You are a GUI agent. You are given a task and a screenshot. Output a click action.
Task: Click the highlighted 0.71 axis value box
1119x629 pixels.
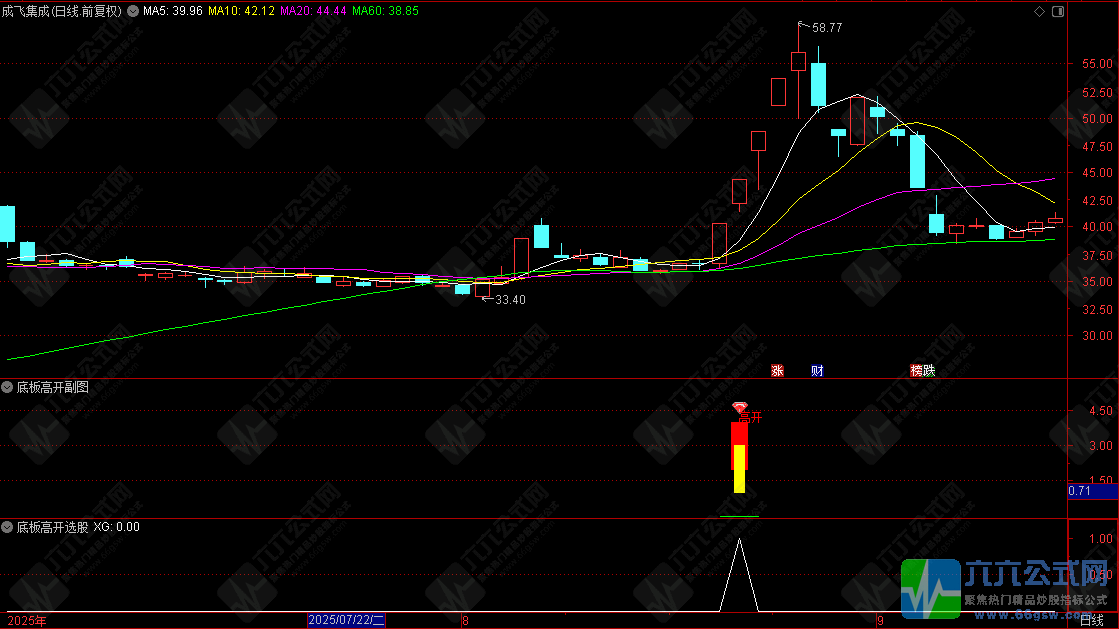coord(1092,491)
